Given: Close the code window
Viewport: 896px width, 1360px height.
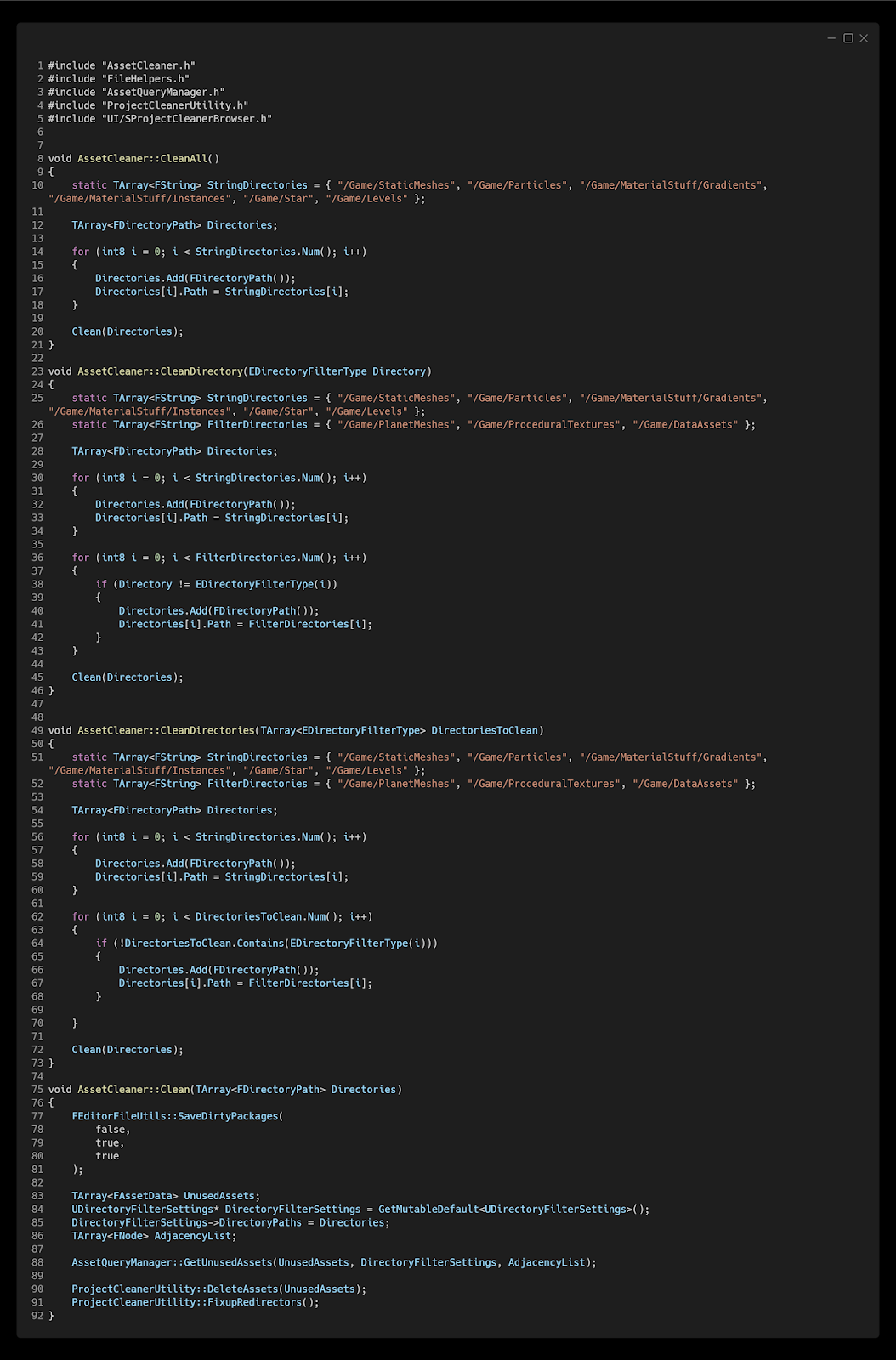Looking at the screenshot, I should coord(864,38).
